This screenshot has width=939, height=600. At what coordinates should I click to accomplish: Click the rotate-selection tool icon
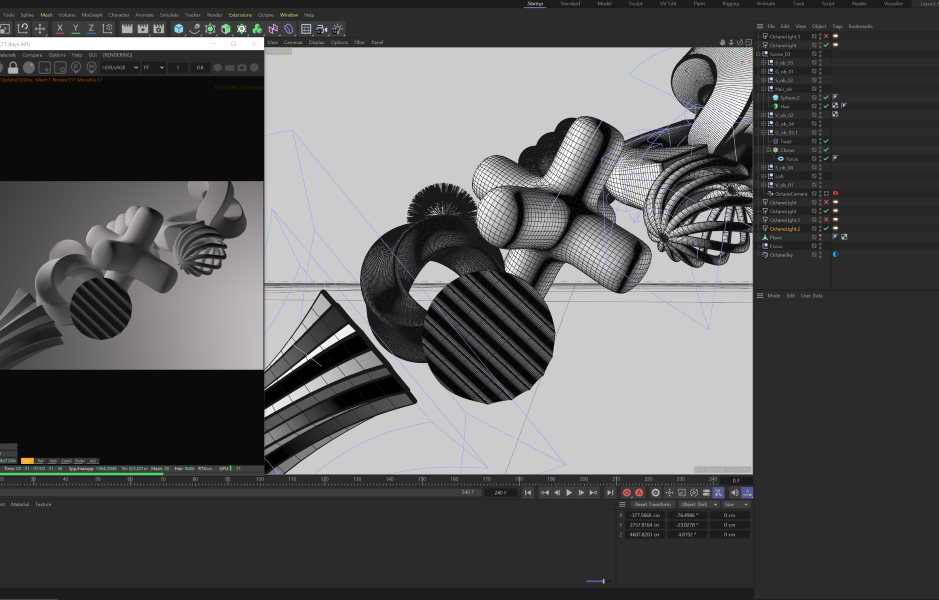coord(23,28)
